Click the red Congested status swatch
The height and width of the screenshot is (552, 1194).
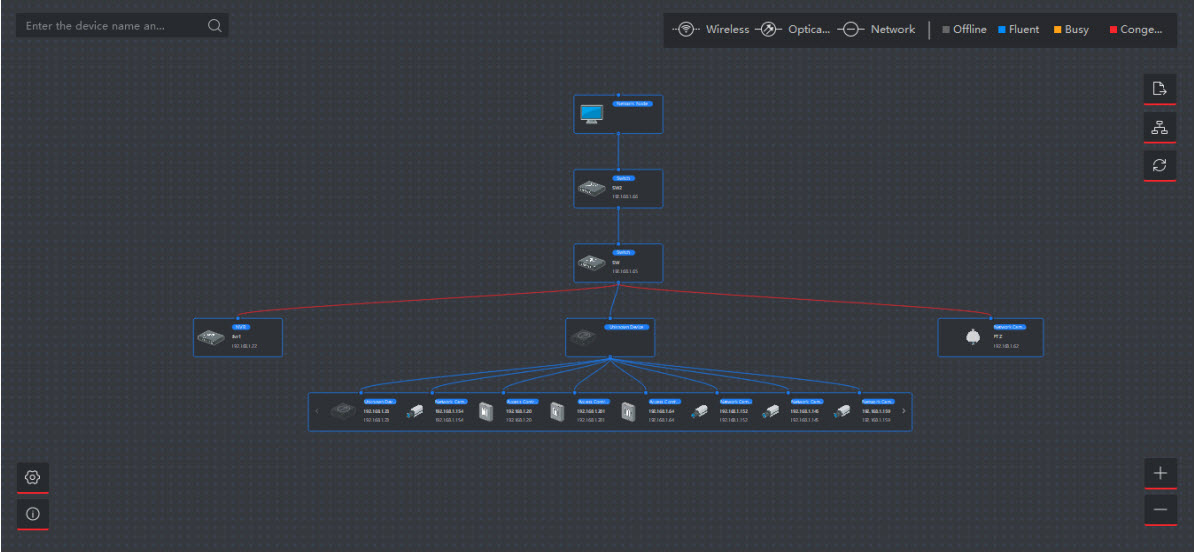point(1113,30)
